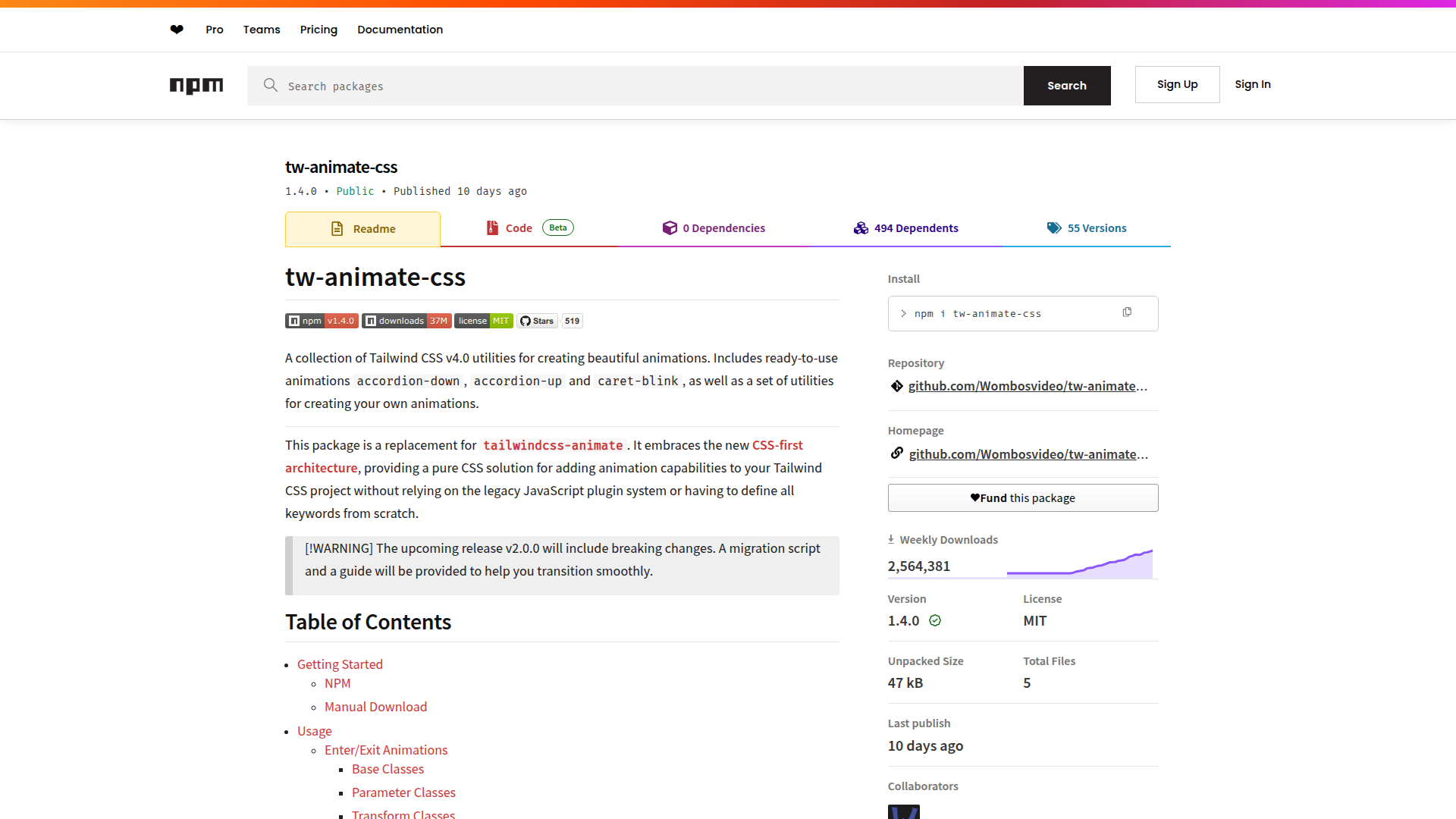Click the npm logo
Viewport: 1456px width, 819px height.
196,86
